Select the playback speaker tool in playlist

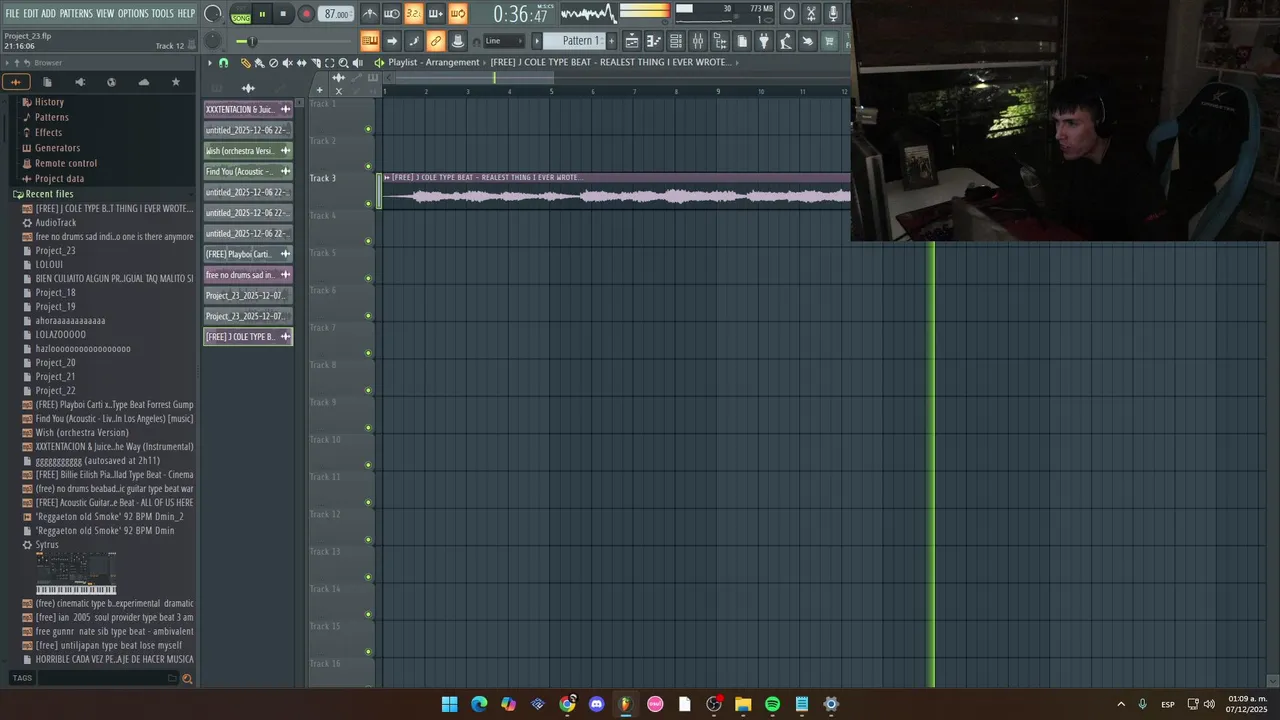(357, 62)
